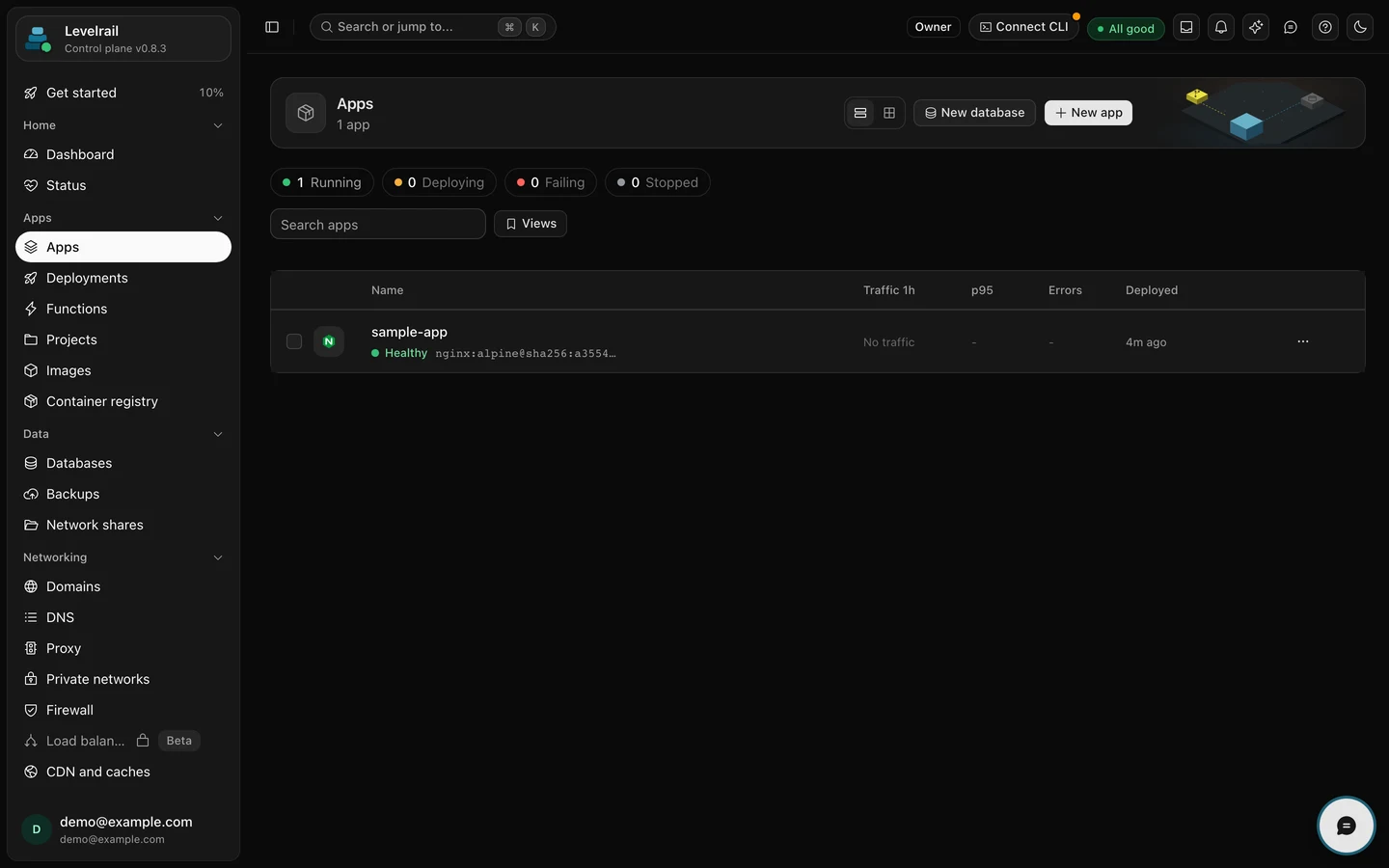Filter by Stopped apps

click(658, 182)
